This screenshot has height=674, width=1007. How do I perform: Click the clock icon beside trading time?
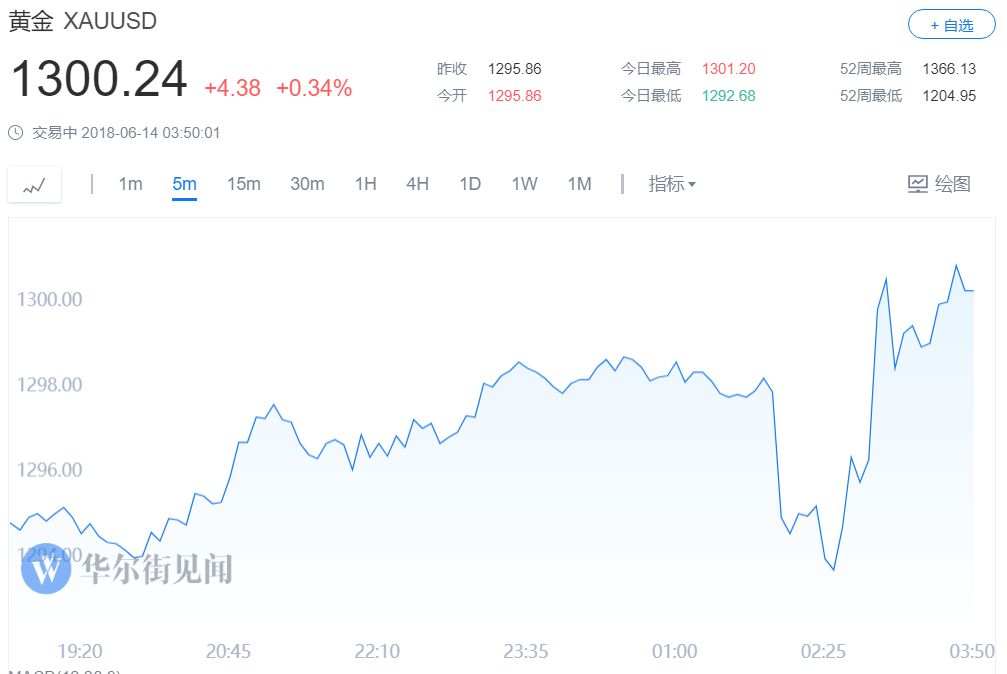click(x=15, y=133)
